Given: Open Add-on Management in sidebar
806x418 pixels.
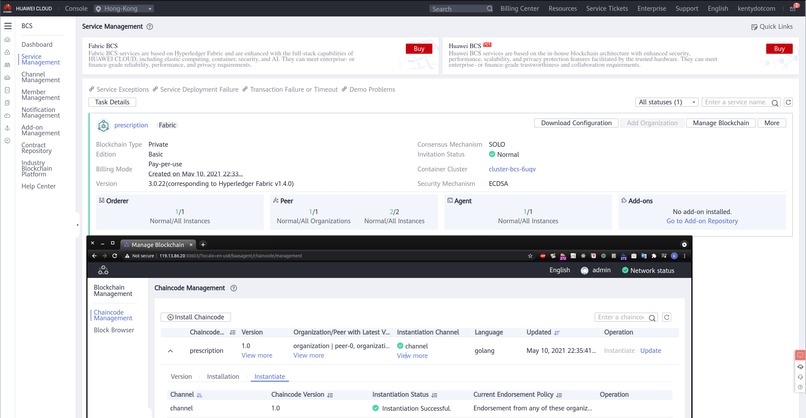Looking at the screenshot, I should click(41, 131).
